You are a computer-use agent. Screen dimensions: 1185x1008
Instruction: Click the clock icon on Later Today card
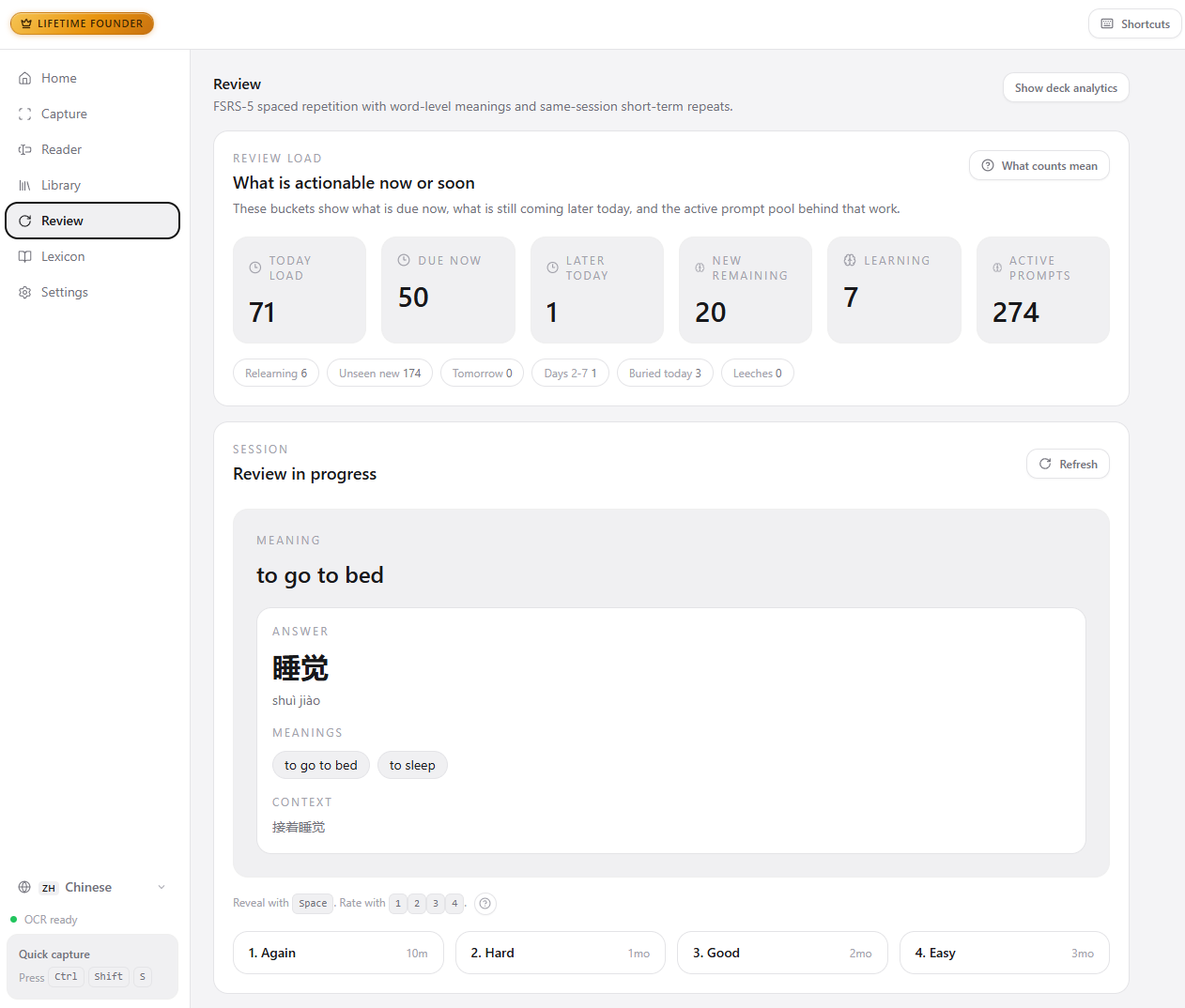pyautogui.click(x=552, y=267)
